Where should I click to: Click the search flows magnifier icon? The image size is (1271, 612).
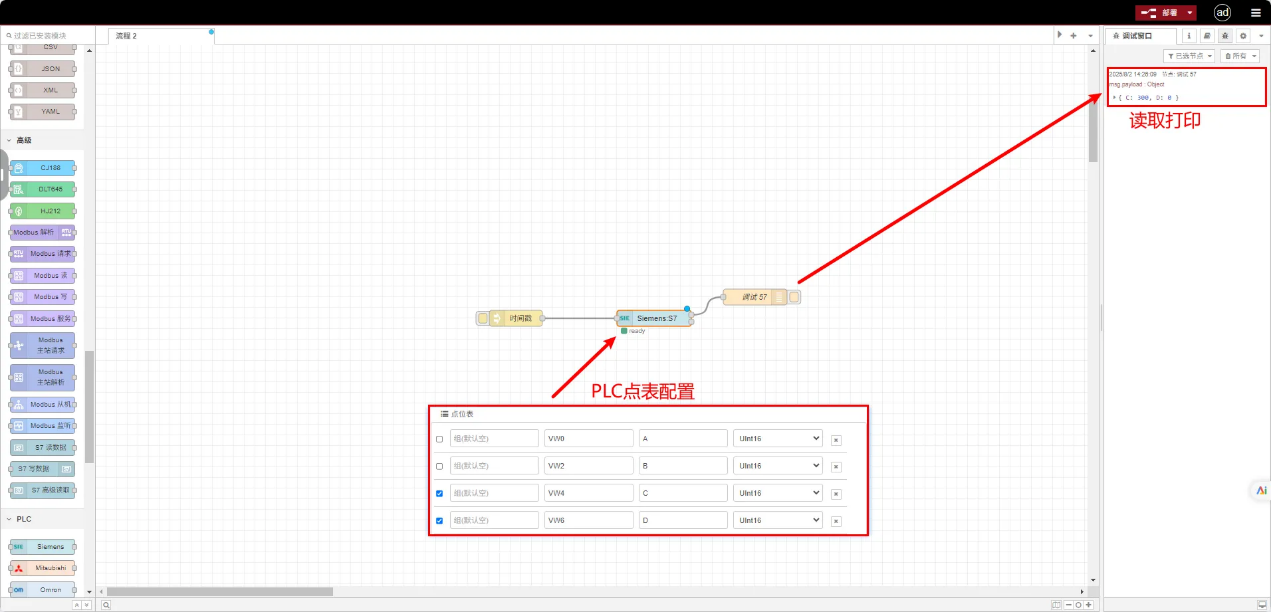[106, 605]
